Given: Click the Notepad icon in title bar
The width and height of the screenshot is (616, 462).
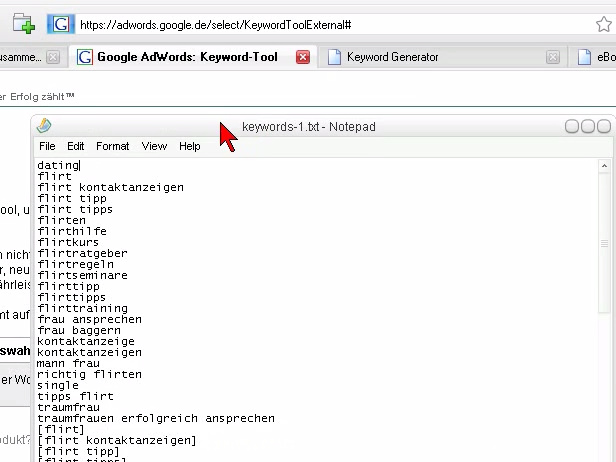Looking at the screenshot, I should [x=44, y=126].
